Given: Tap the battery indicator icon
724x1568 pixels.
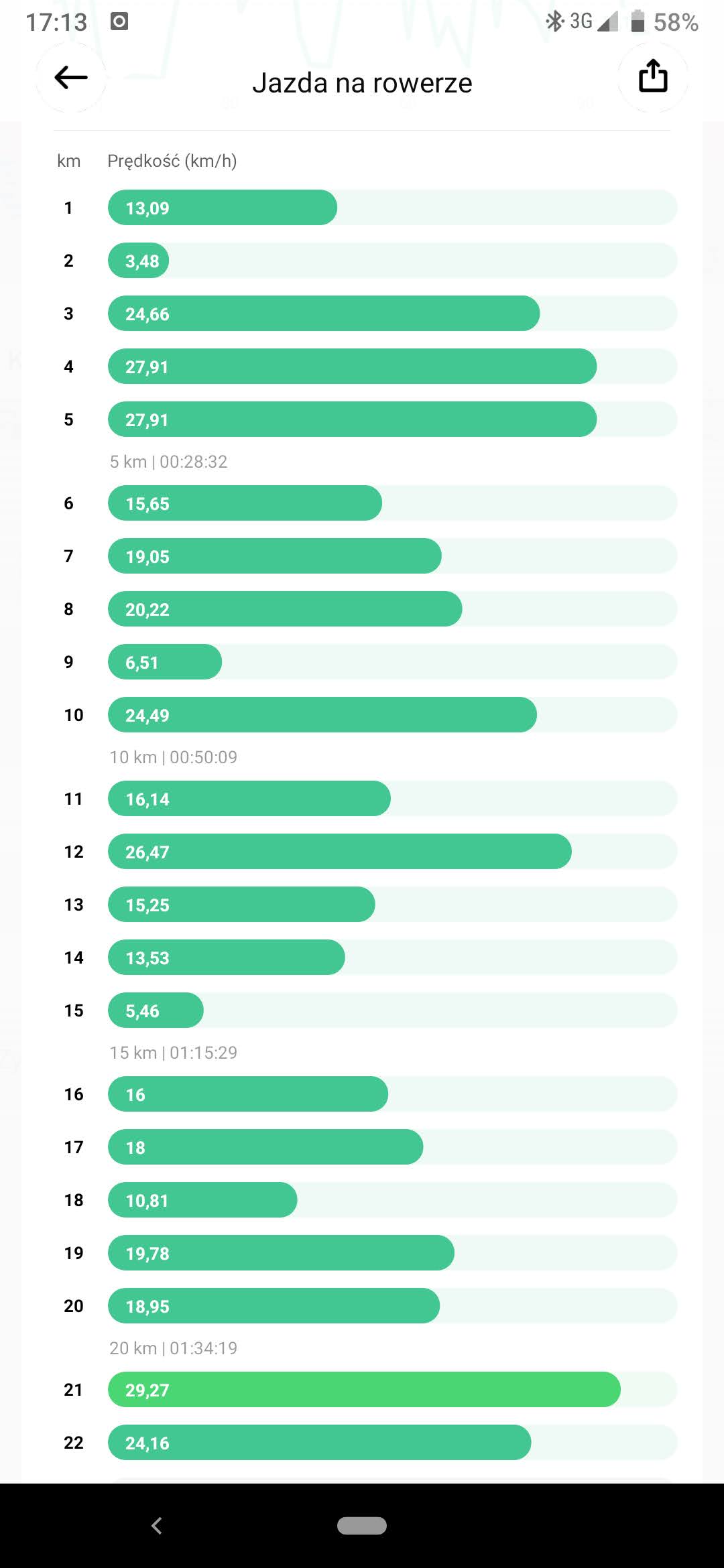Looking at the screenshot, I should 638,21.
